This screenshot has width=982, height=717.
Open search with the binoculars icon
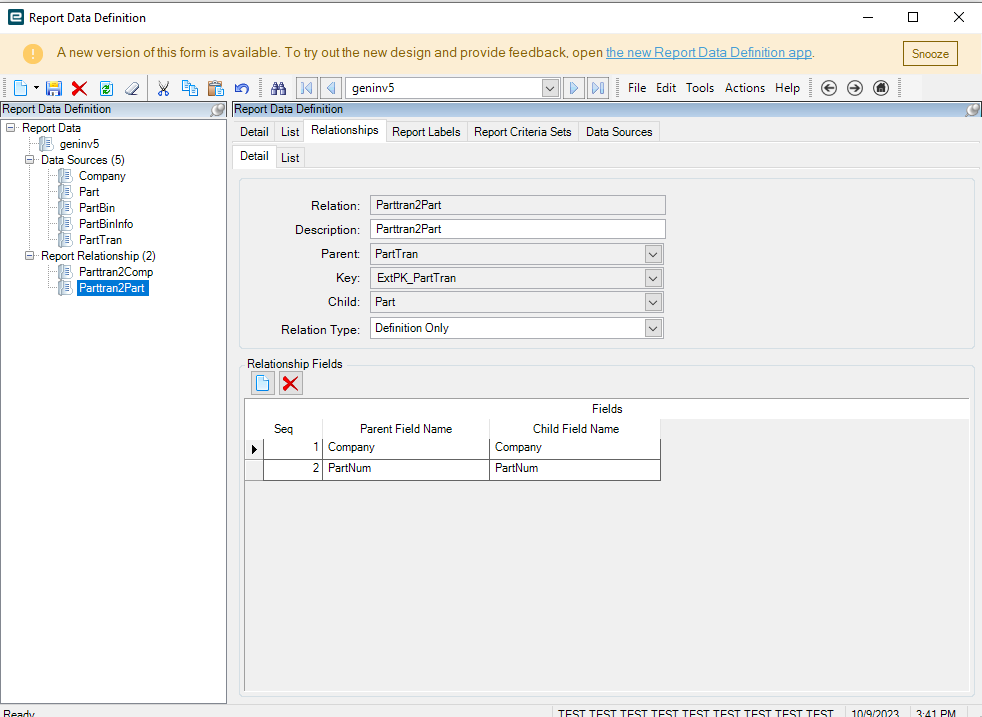(279, 88)
